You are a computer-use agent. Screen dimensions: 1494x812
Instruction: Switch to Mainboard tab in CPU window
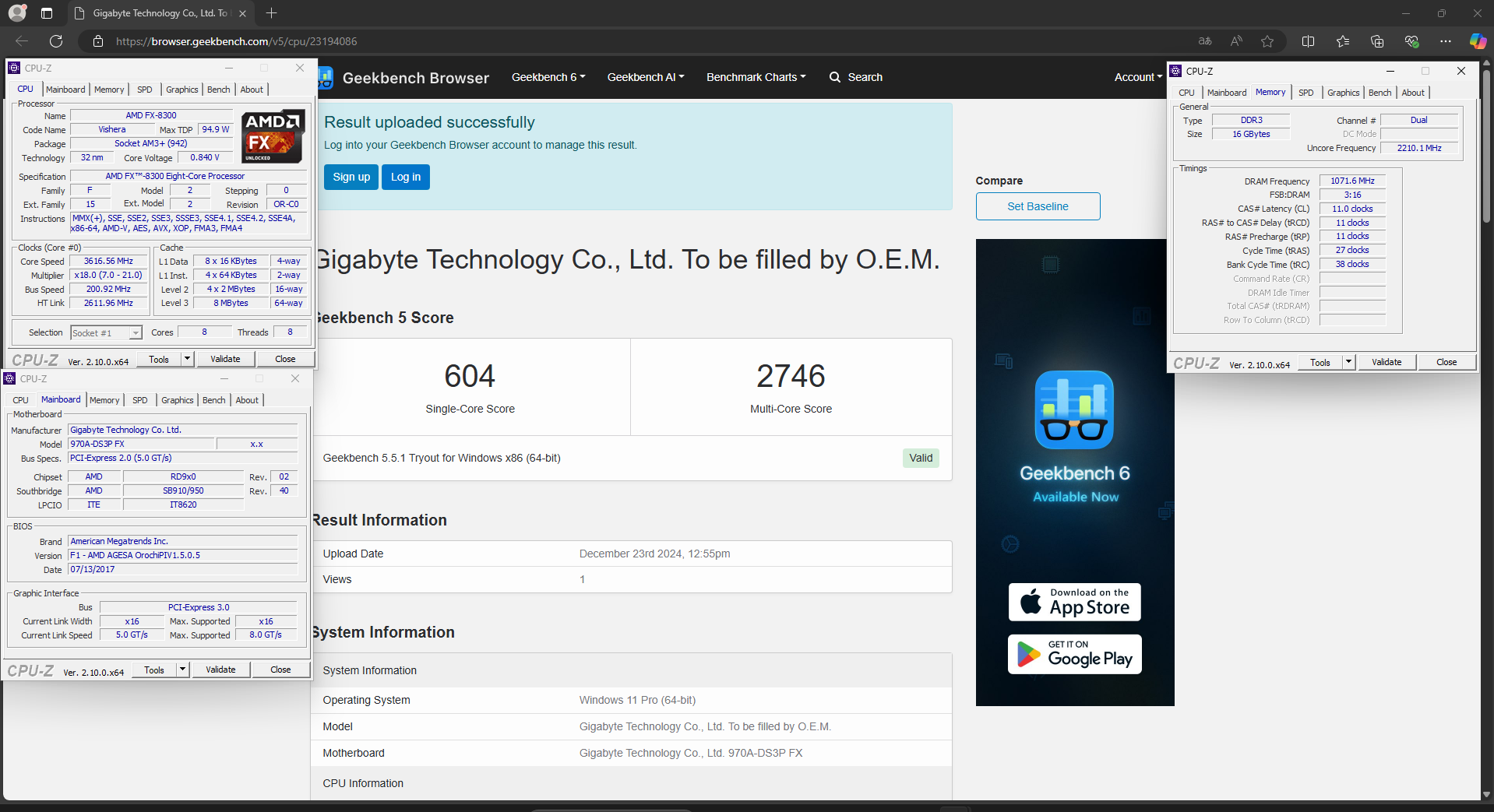pyautogui.click(x=65, y=90)
